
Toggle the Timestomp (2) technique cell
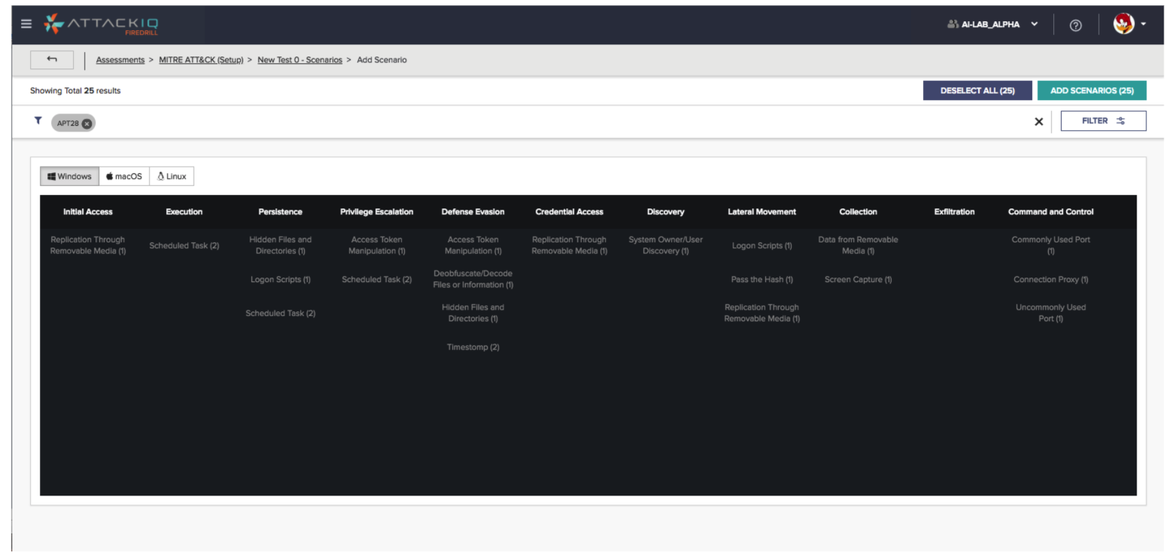[473, 347]
